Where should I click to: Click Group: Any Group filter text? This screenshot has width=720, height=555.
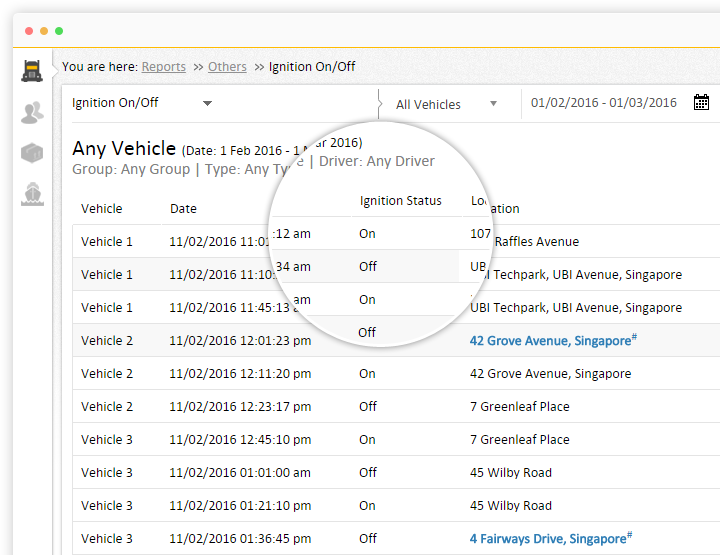click(x=131, y=169)
